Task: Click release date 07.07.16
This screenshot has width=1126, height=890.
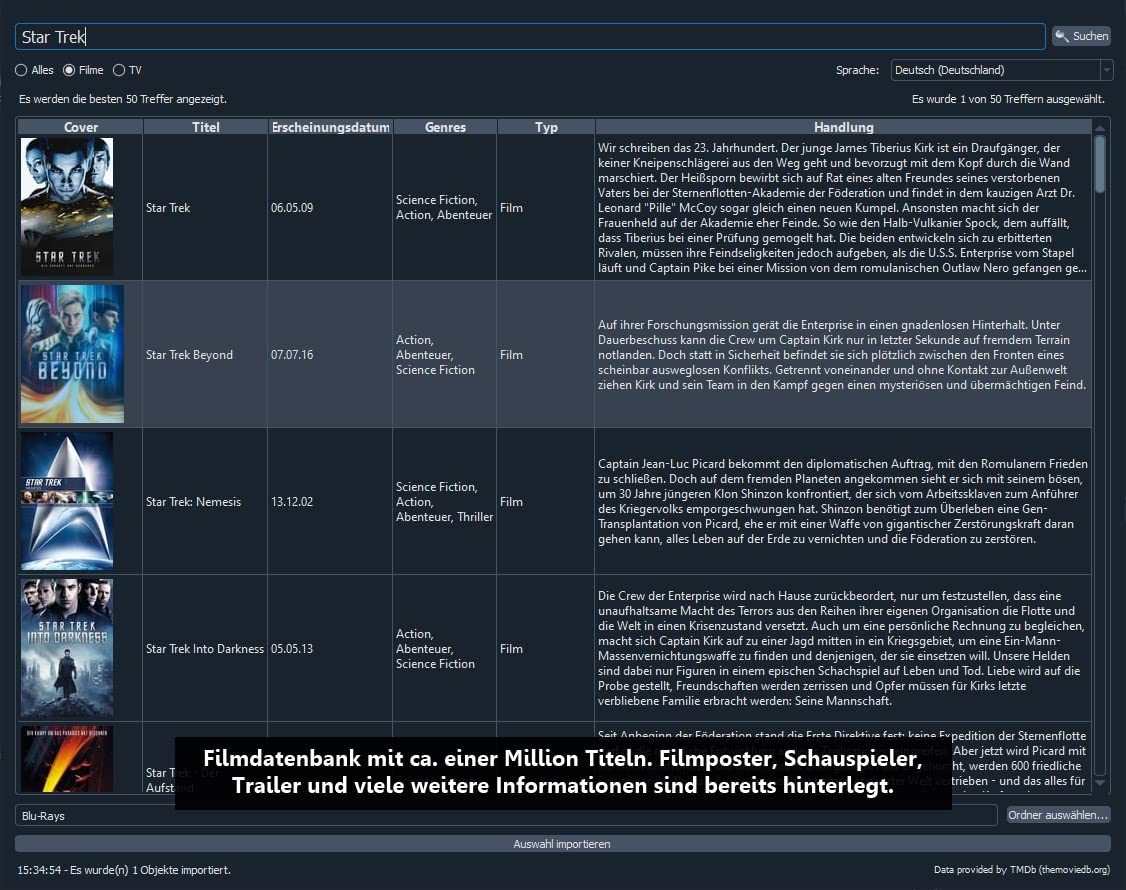Action: tap(292, 355)
